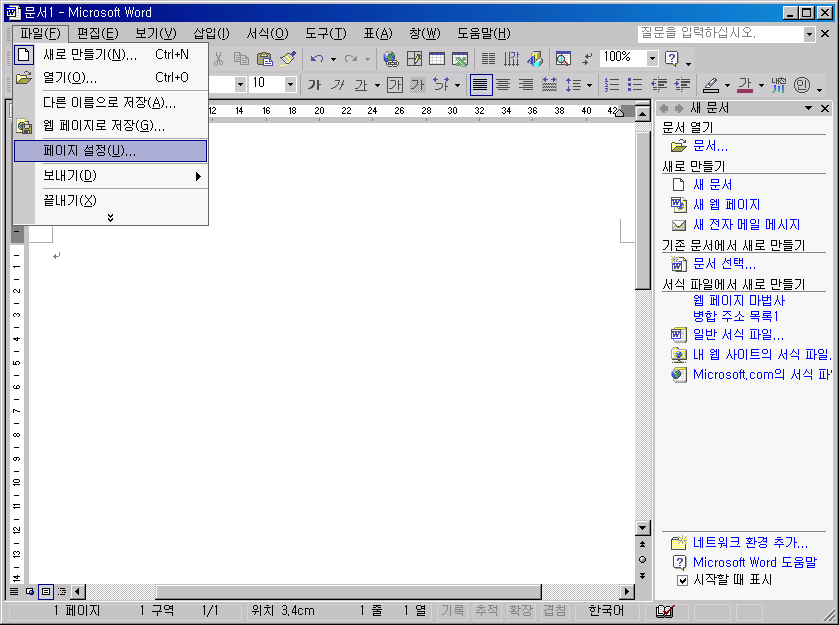The width and height of the screenshot is (839, 625).
Task: Click the 새 문서 link in task pane
Action: coord(712,185)
